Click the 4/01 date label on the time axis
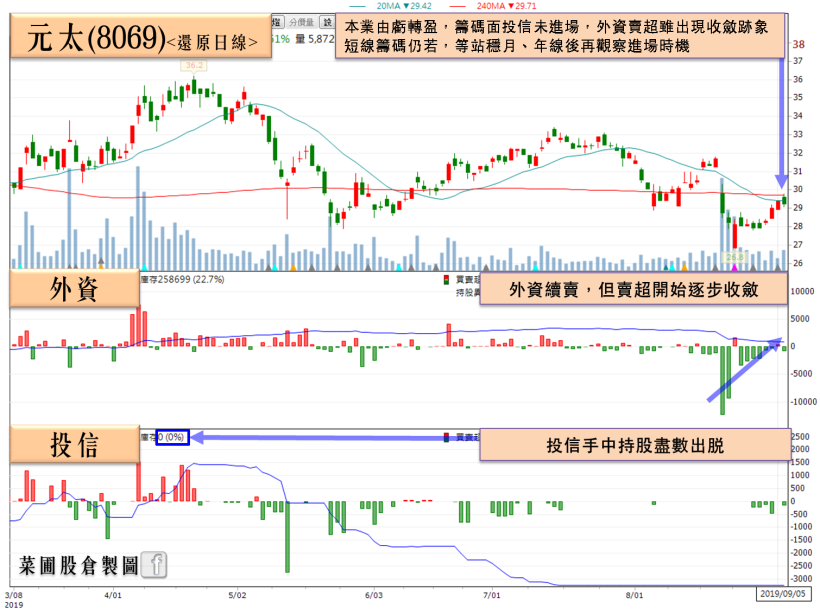820x609 pixels. tap(113, 595)
